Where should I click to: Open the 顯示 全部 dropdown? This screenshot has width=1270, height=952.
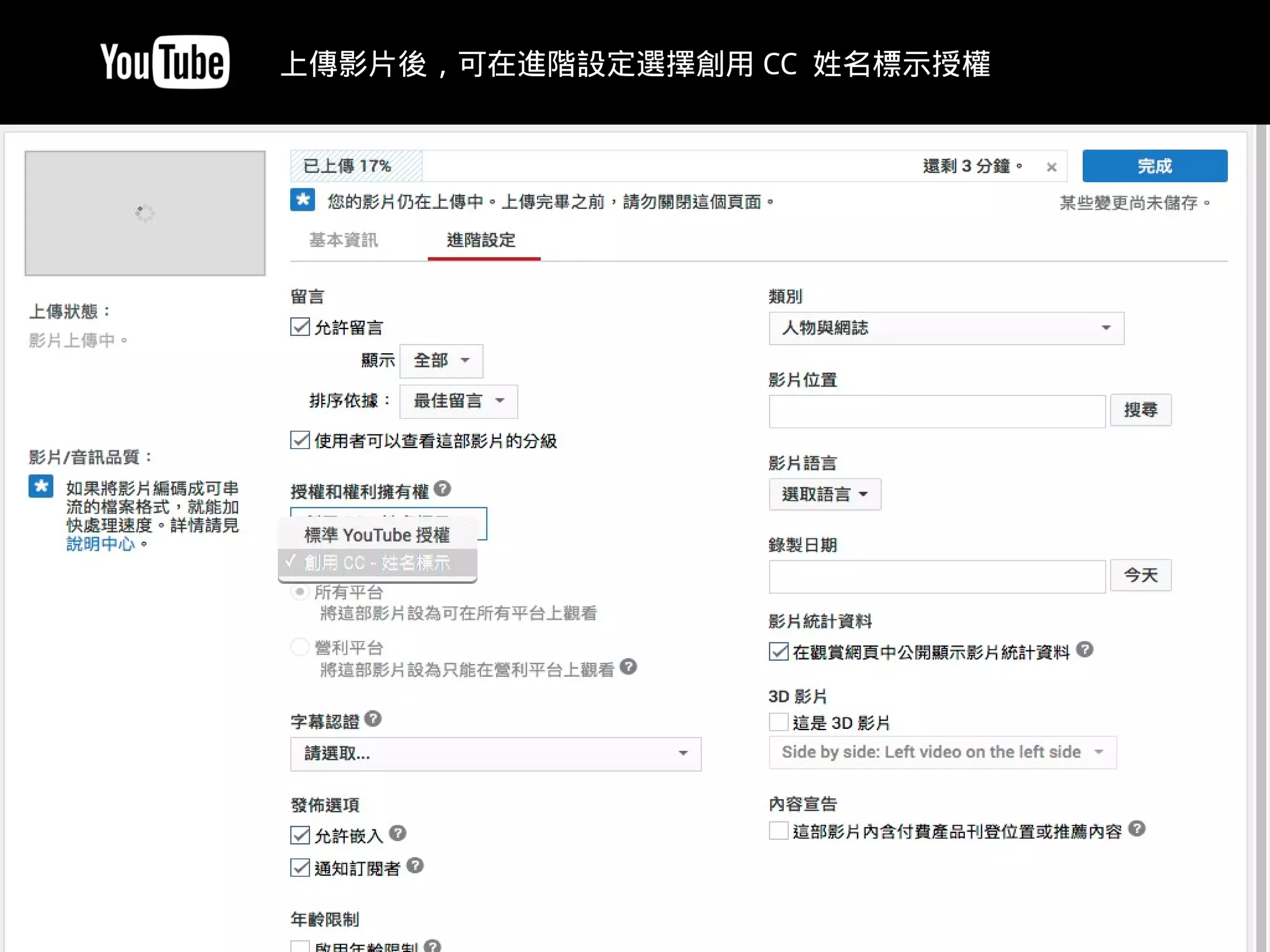click(442, 361)
